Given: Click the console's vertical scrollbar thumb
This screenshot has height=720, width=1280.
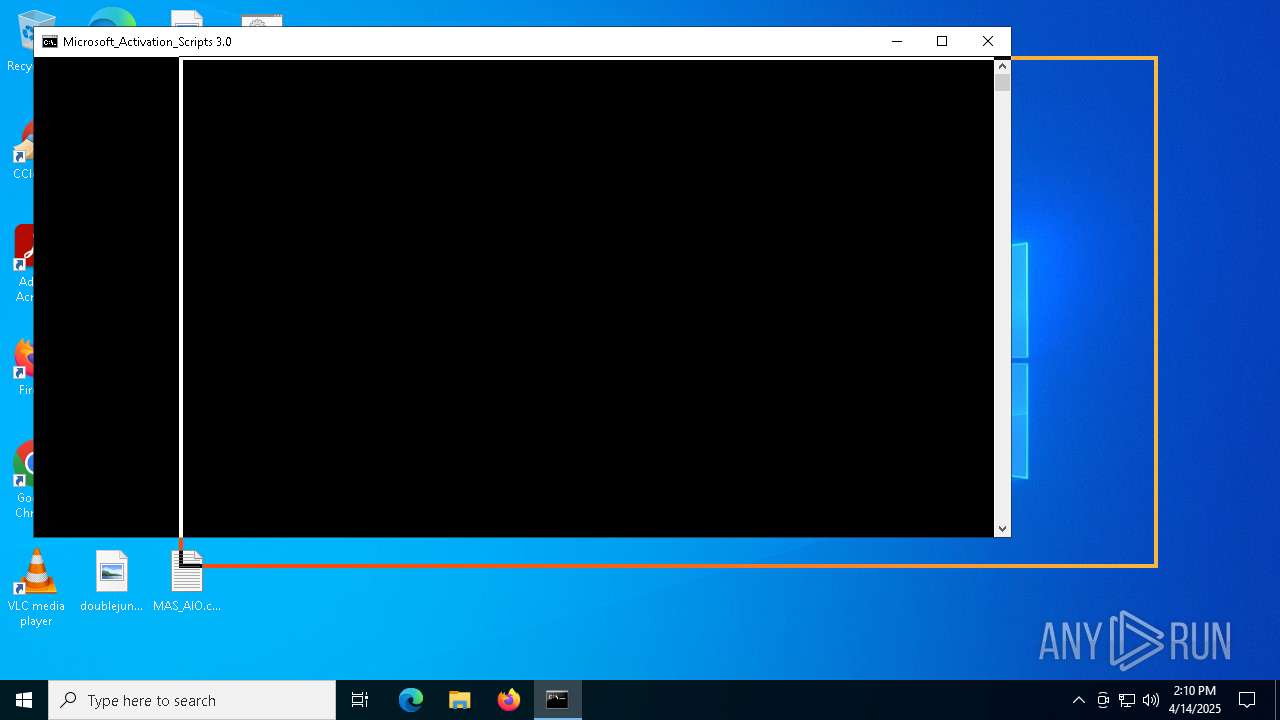Looking at the screenshot, I should pyautogui.click(x=1002, y=83).
